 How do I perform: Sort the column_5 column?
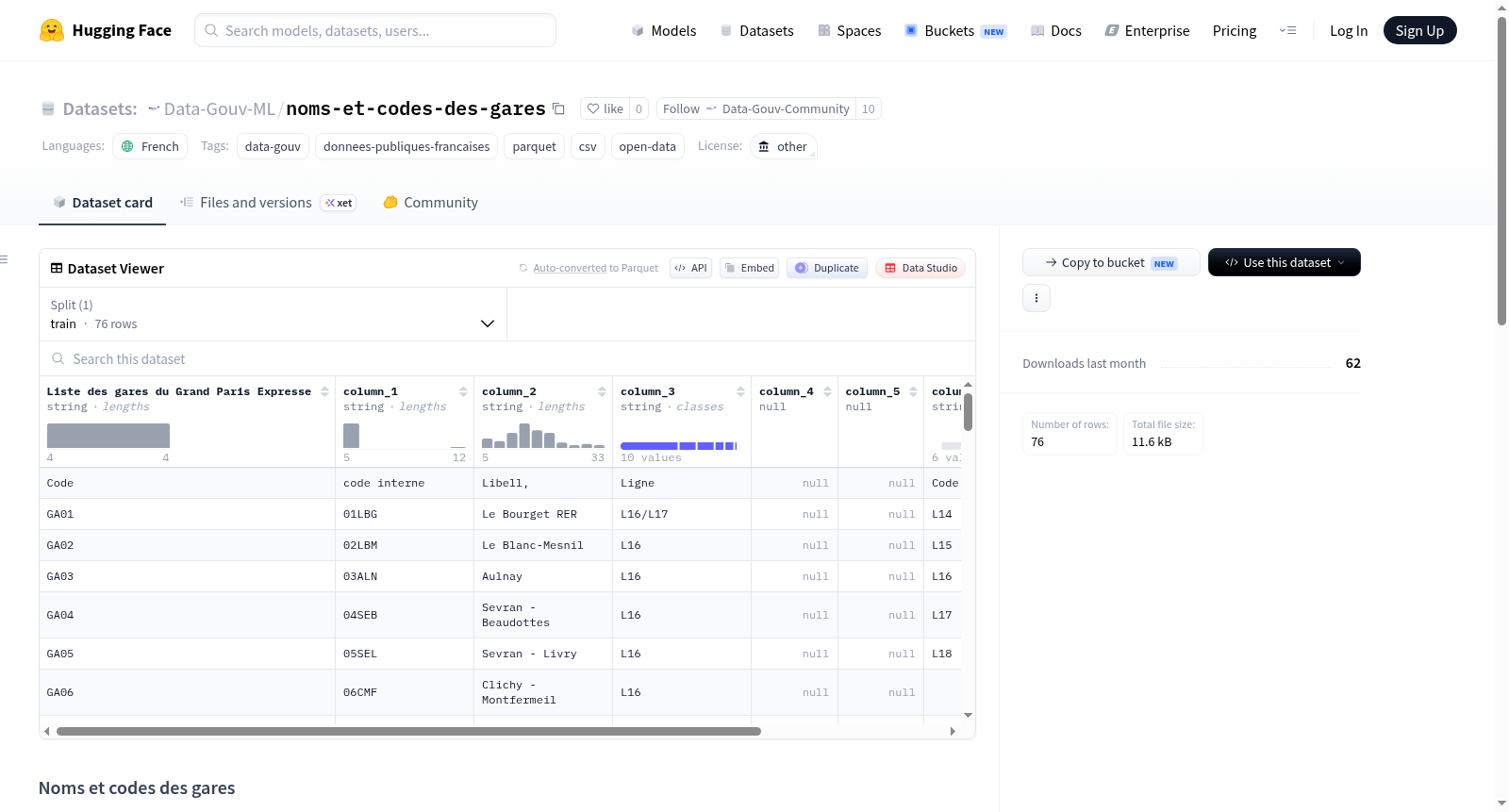pyautogui.click(x=913, y=391)
